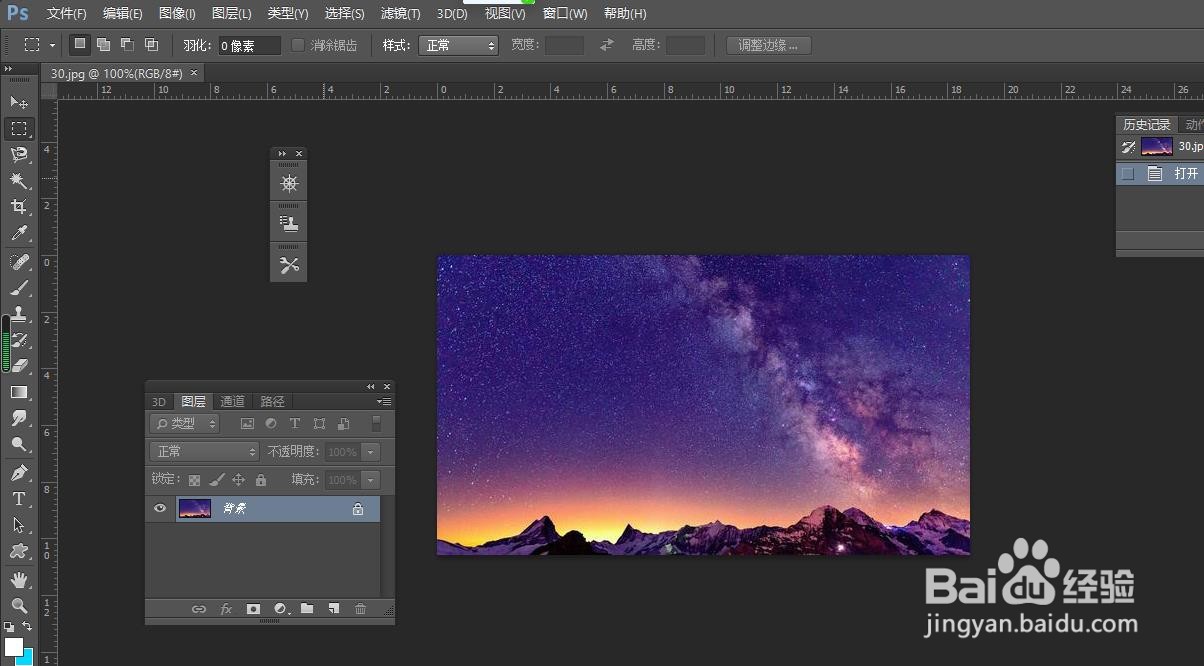This screenshot has height=666, width=1204.
Task: Select the Hand tool
Action: (x=19, y=579)
